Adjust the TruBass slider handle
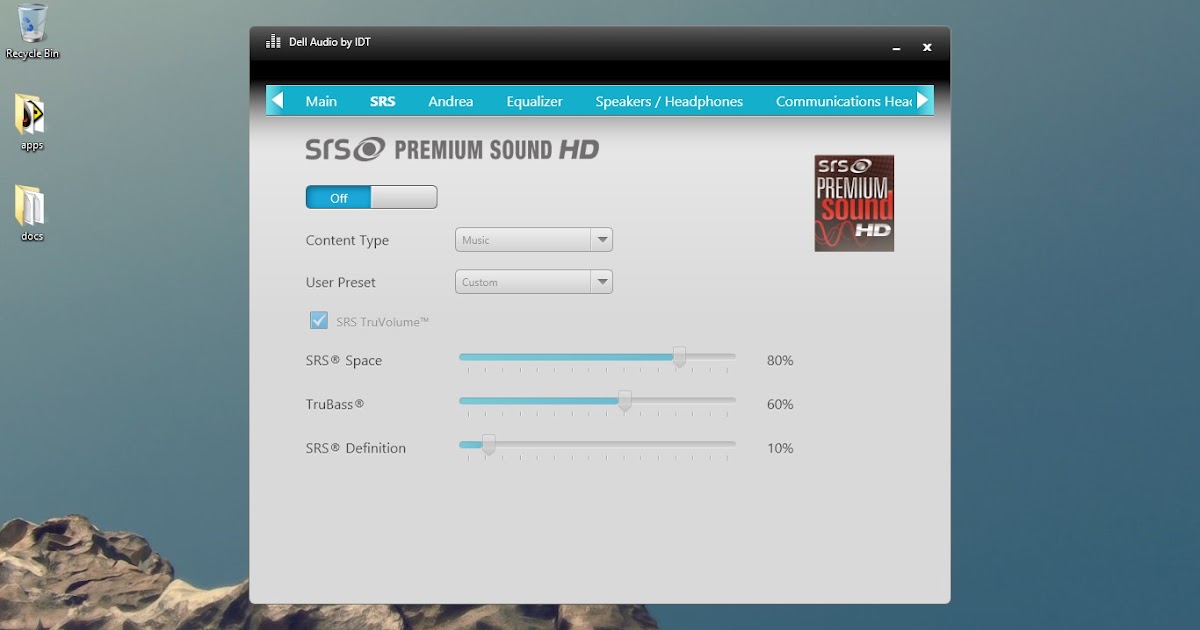1200x630 pixels. [625, 401]
